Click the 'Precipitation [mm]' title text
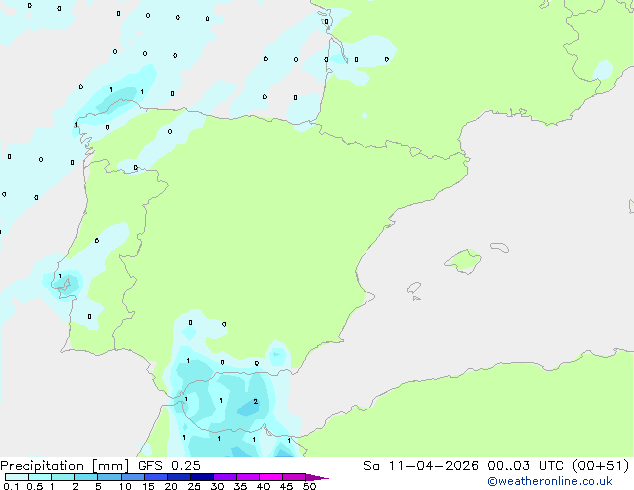634x490 pixels. point(64,466)
